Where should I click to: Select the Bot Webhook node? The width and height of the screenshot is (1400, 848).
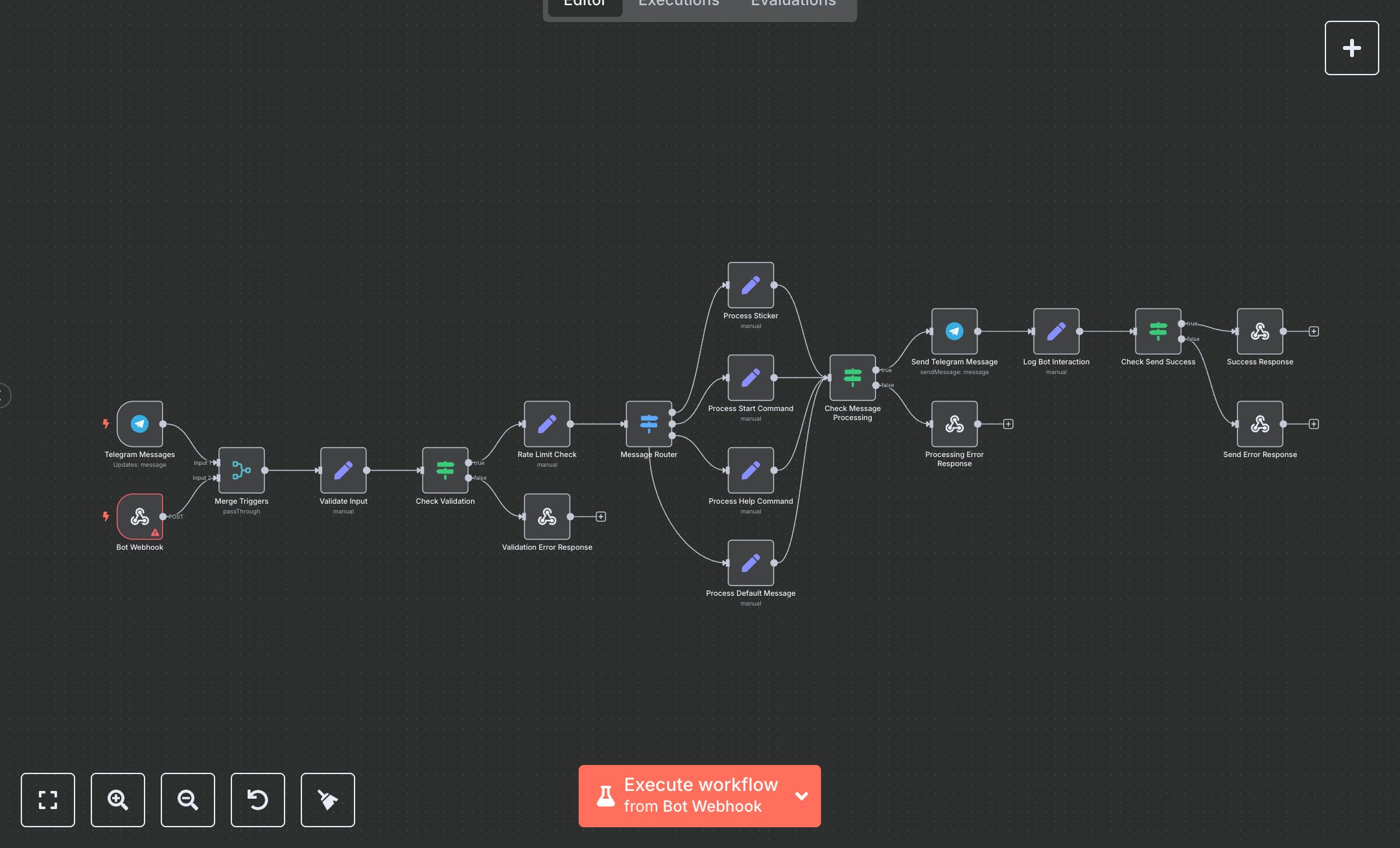(x=139, y=517)
